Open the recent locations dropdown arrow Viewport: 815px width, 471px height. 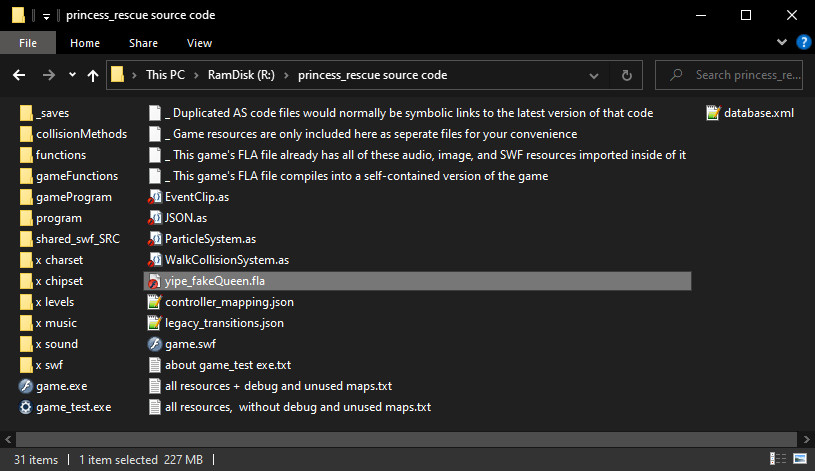[x=72, y=75]
